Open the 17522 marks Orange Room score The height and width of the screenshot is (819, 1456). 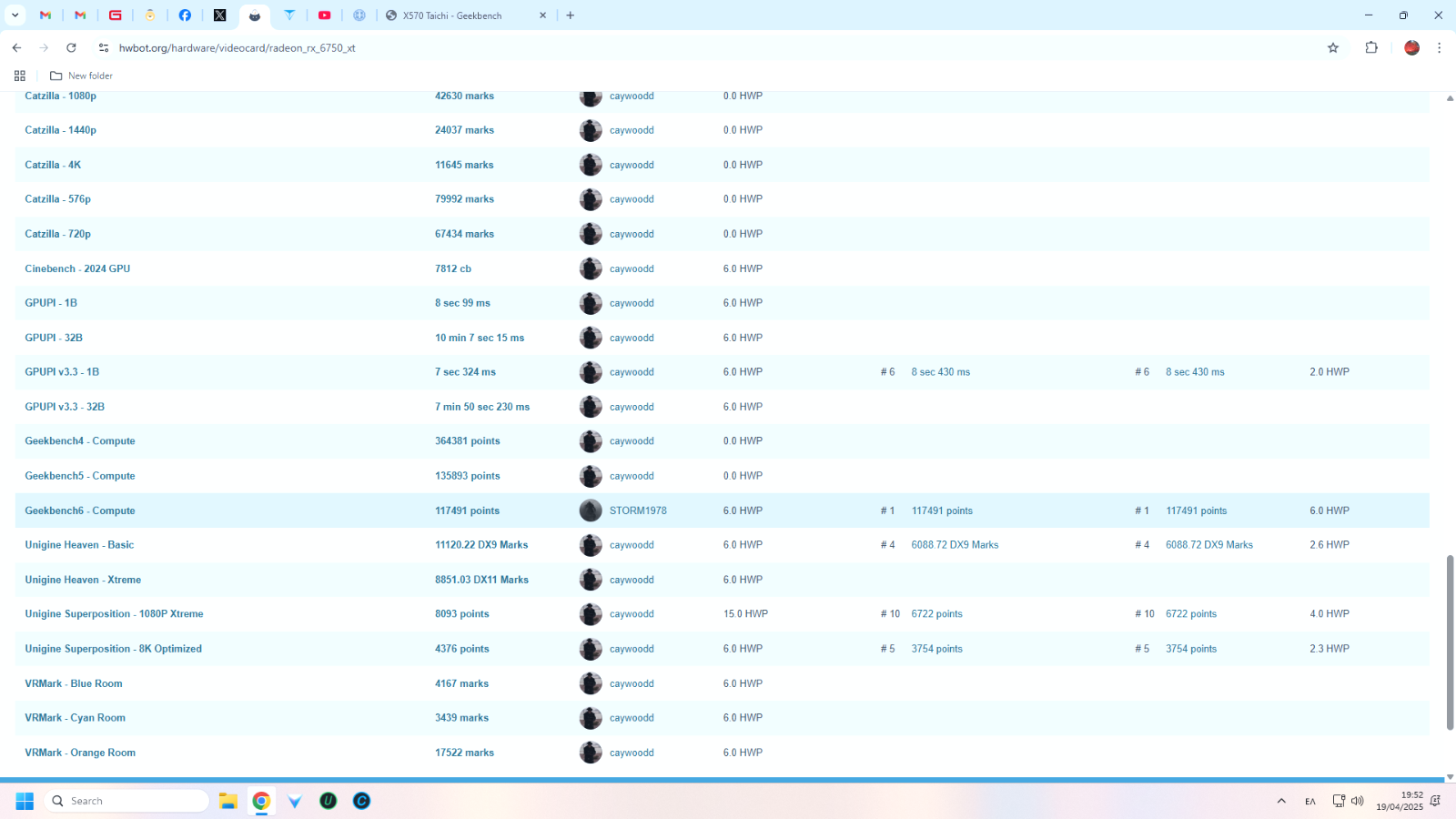tap(464, 753)
